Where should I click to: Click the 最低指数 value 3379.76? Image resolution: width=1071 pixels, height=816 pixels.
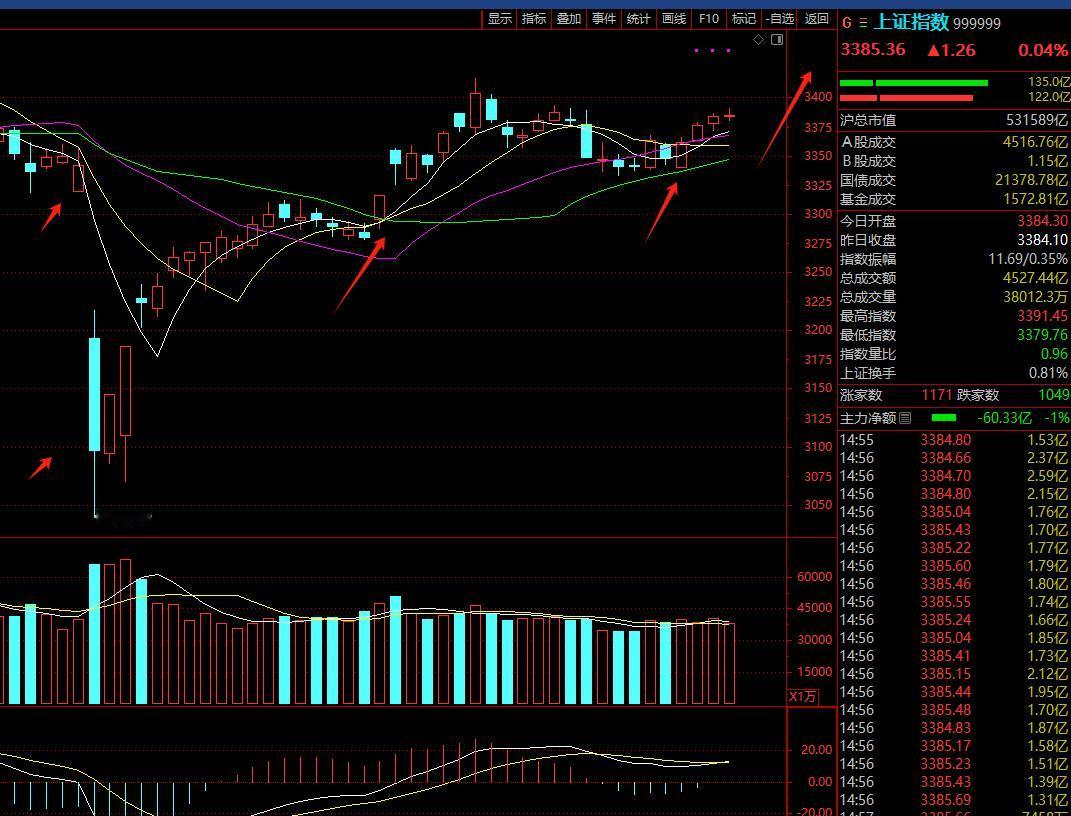point(1042,335)
